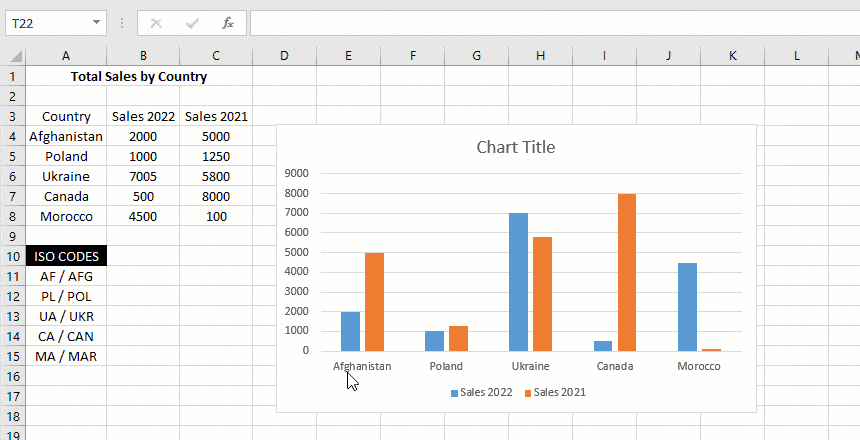Select the CA / CAN cell

coord(66,336)
